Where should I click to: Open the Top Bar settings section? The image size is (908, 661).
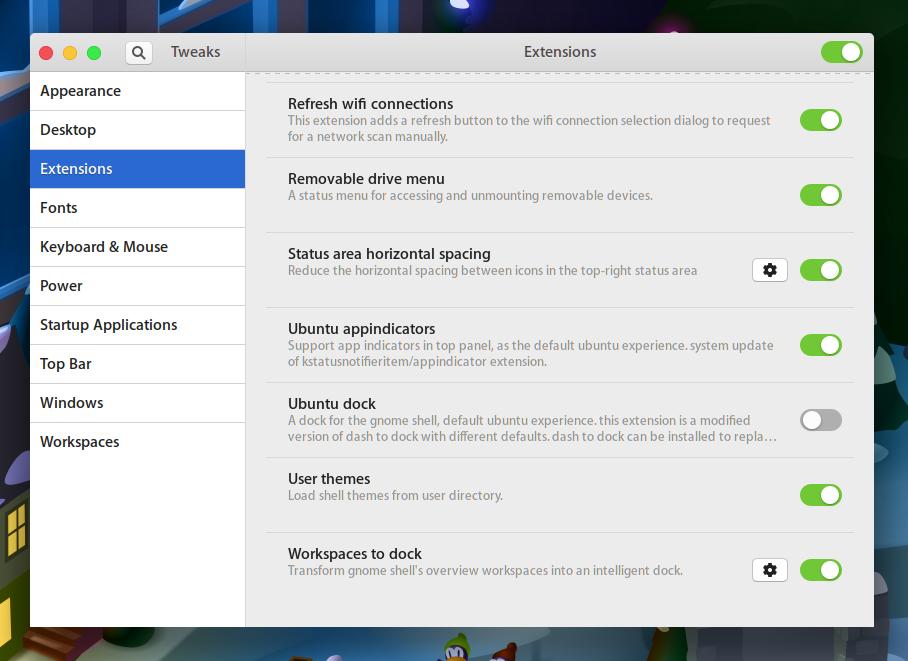point(66,364)
